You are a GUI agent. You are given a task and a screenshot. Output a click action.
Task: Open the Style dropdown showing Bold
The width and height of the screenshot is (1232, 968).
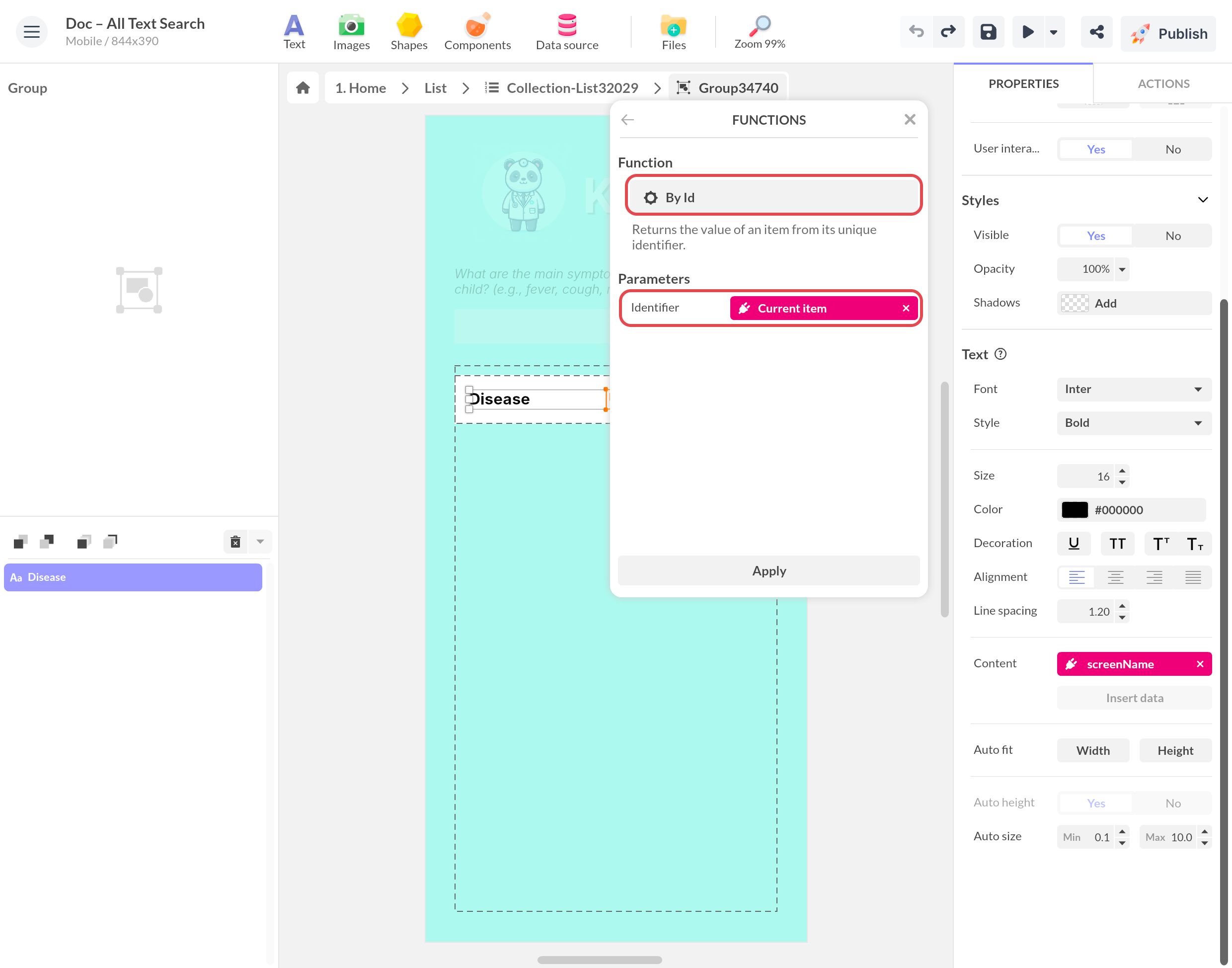[1134, 423]
